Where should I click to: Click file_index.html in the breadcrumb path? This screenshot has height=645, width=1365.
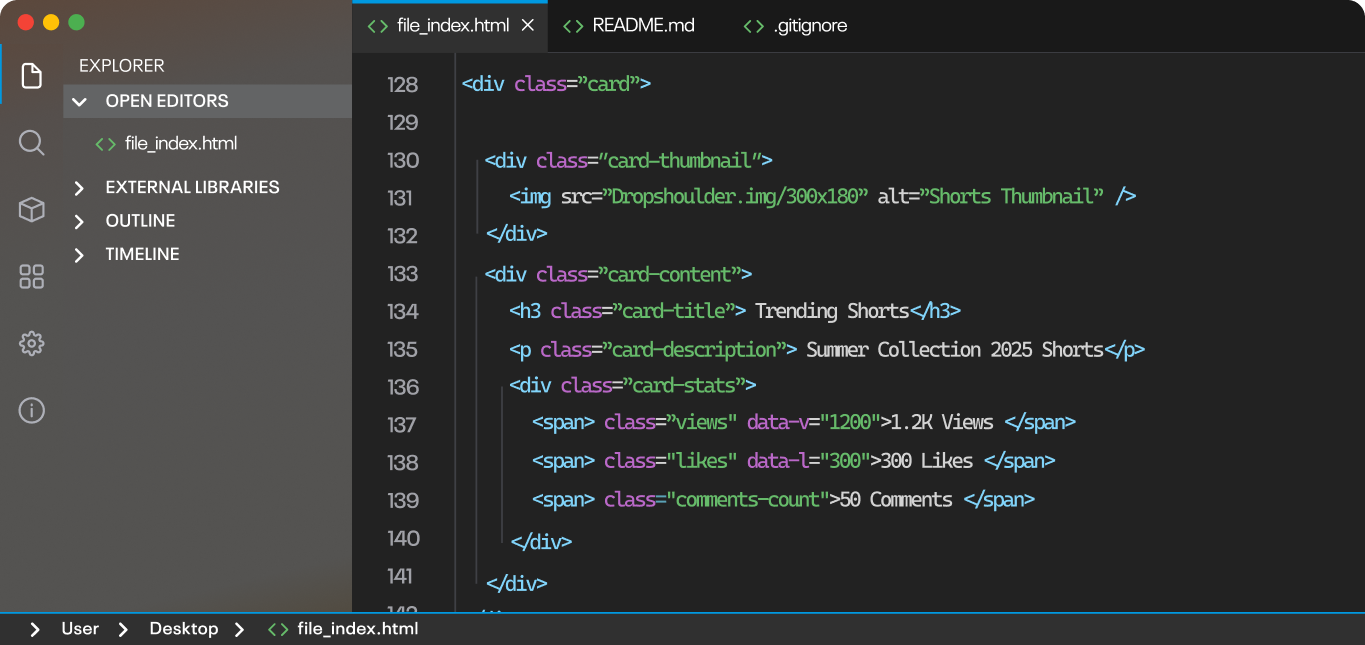coord(358,629)
